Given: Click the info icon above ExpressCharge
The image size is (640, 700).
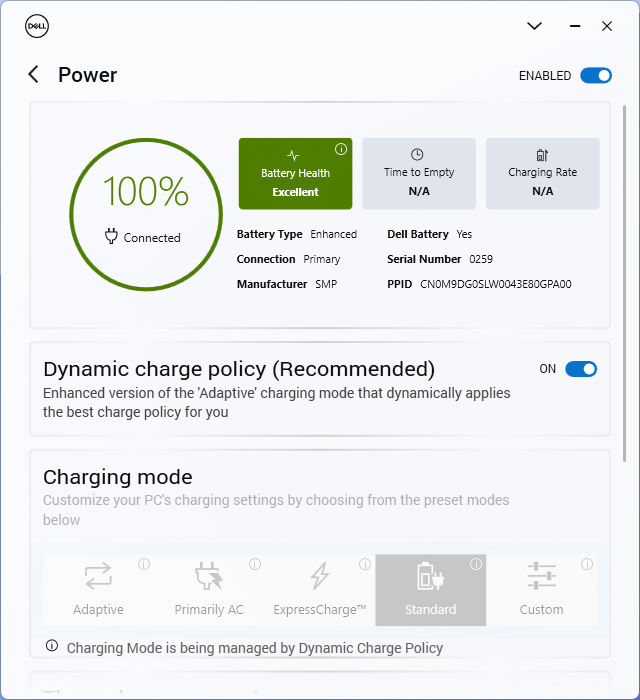Looking at the screenshot, I should tap(365, 564).
